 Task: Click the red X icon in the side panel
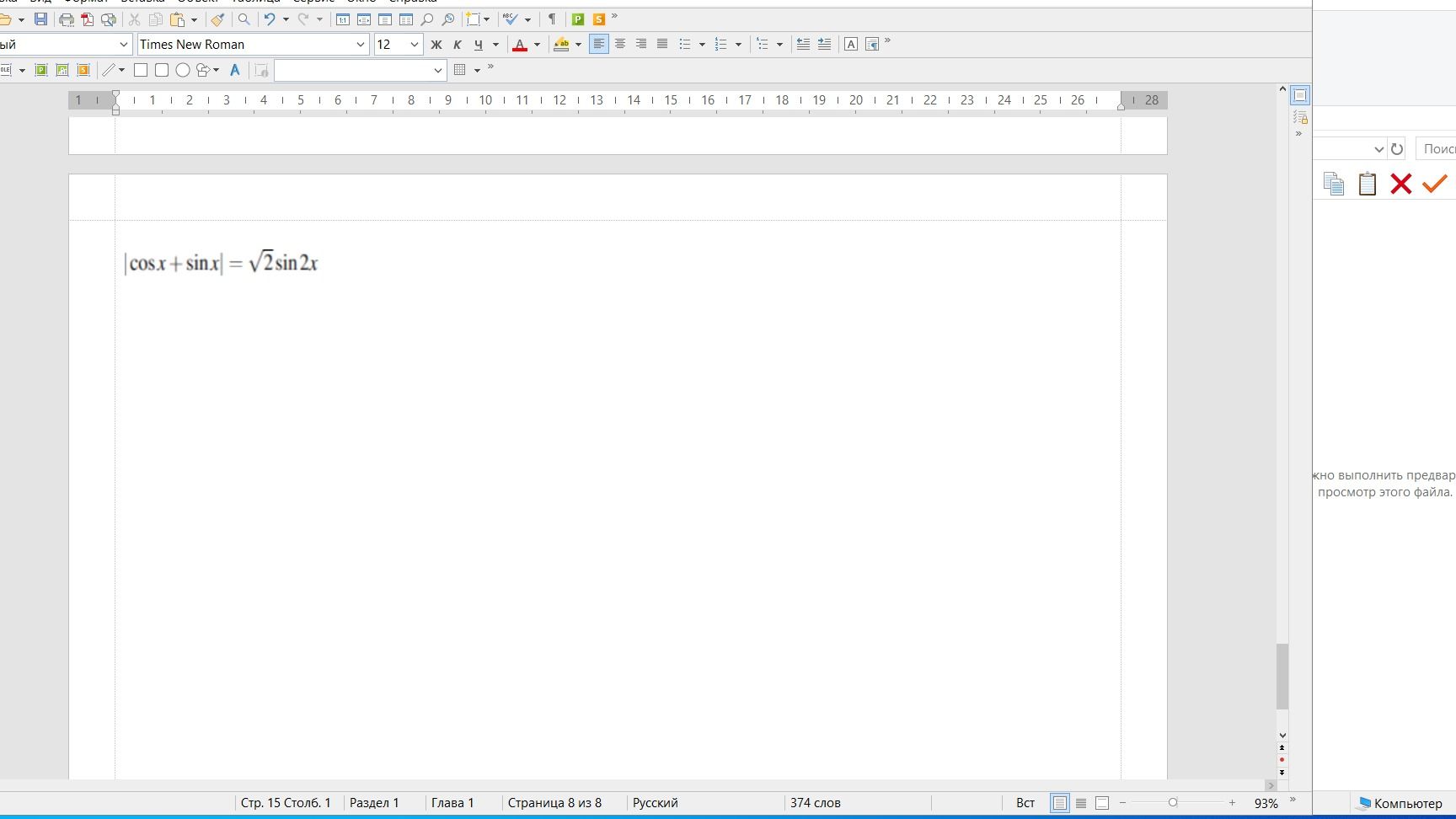pyautogui.click(x=1400, y=184)
